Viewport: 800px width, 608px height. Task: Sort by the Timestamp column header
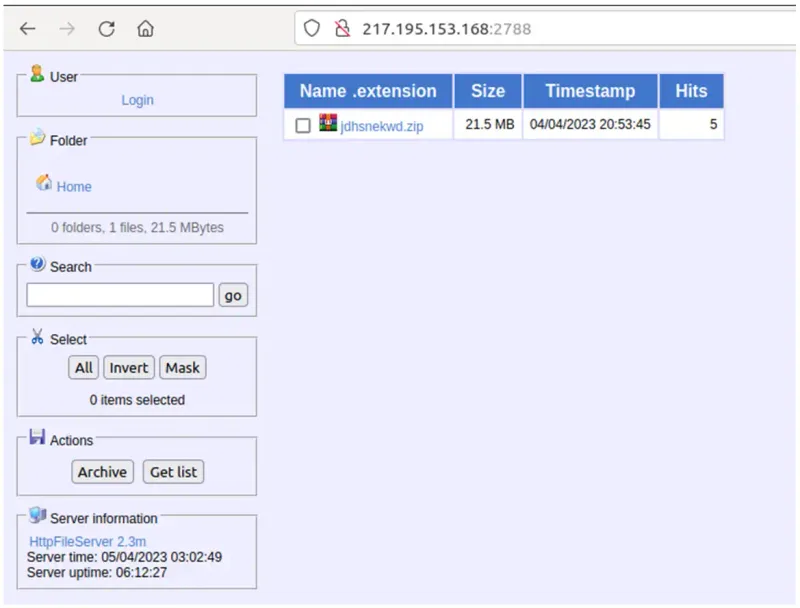point(590,91)
